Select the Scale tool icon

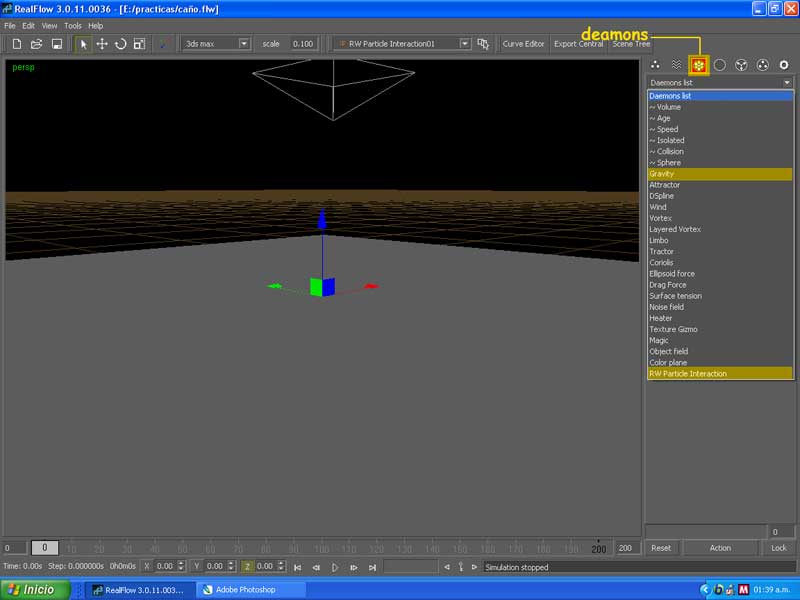pyautogui.click(x=139, y=44)
